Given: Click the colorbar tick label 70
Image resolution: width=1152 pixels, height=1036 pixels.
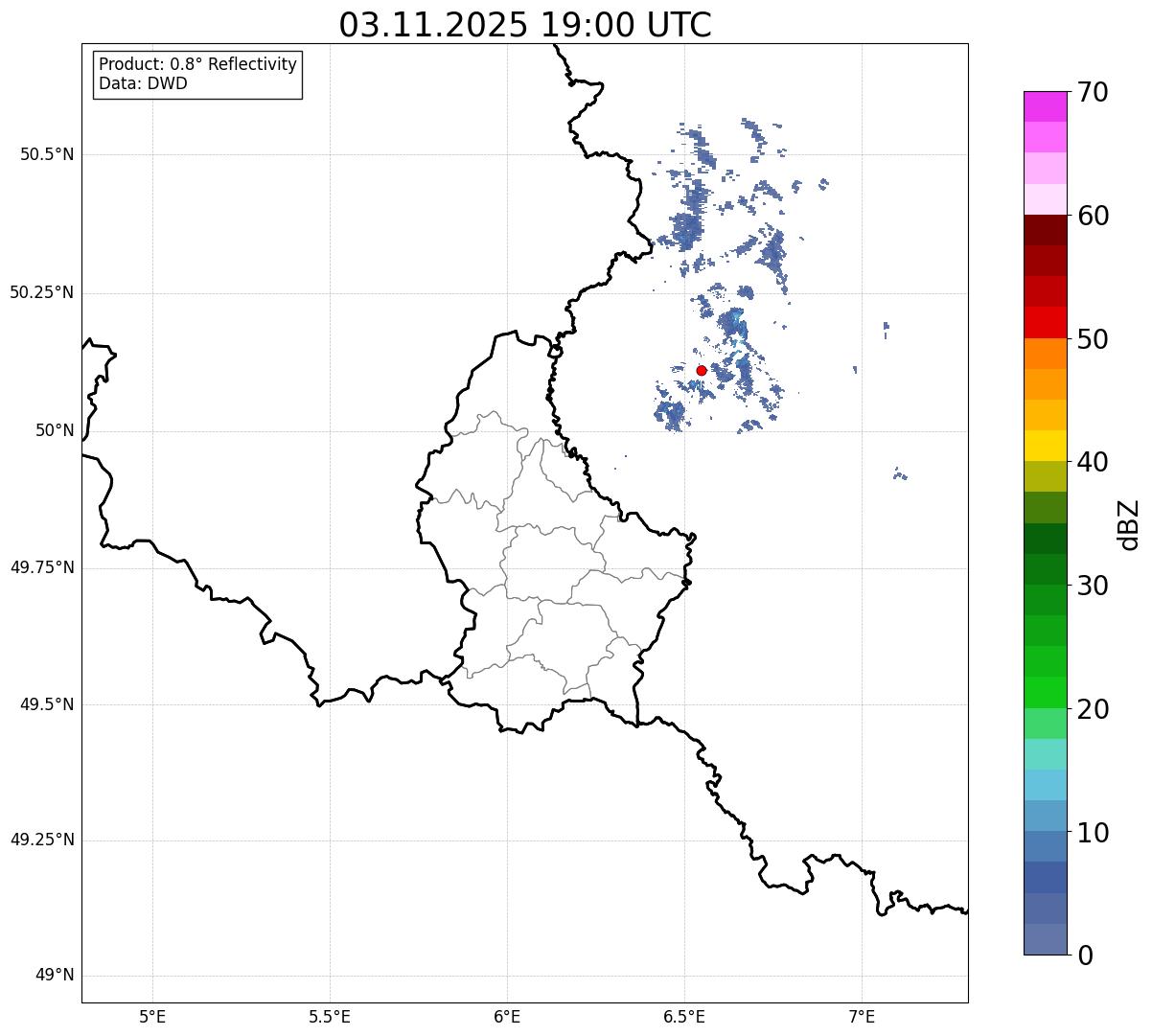Looking at the screenshot, I should [x=1093, y=92].
